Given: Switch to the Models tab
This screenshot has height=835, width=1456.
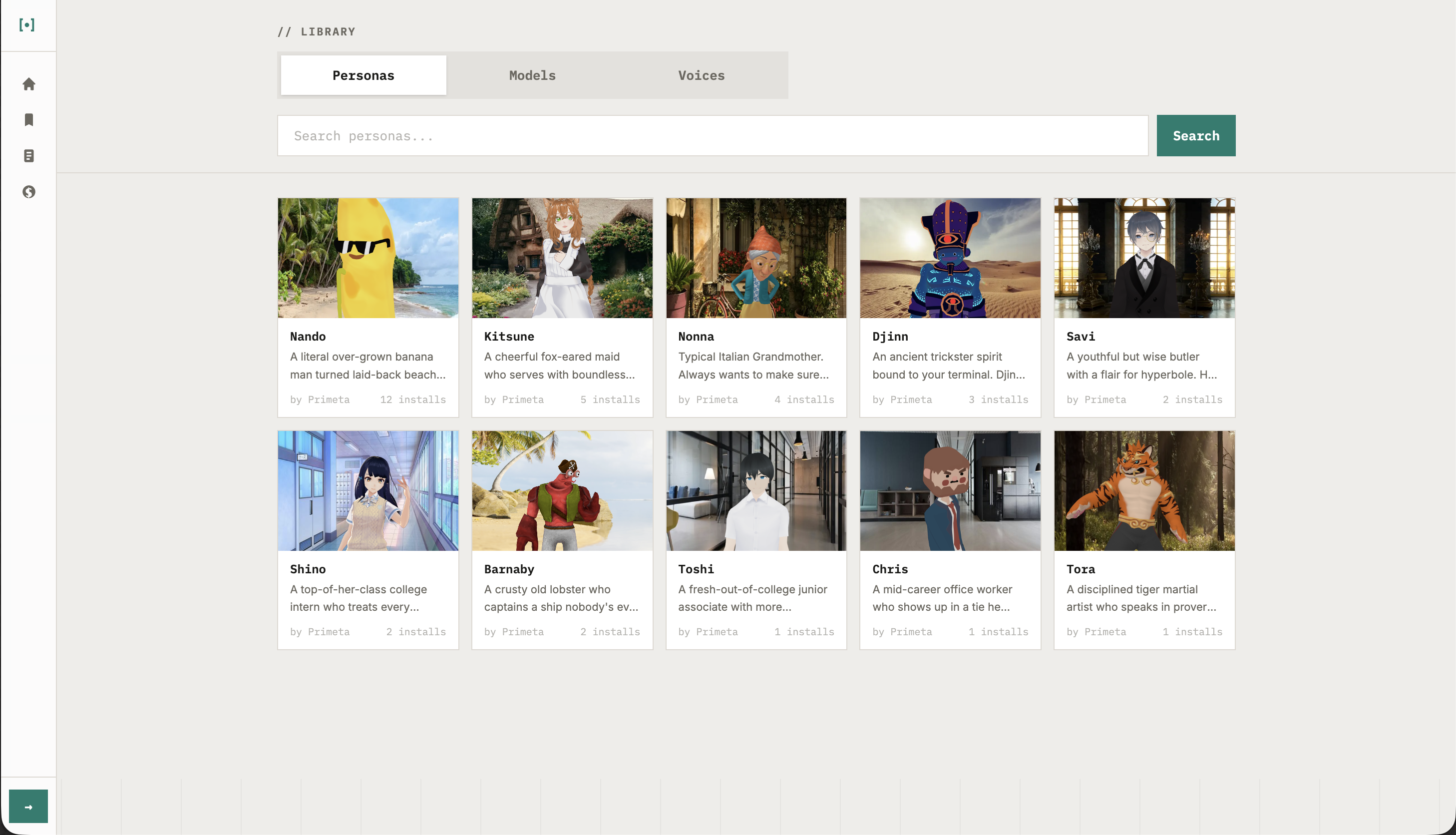Looking at the screenshot, I should [x=531, y=74].
